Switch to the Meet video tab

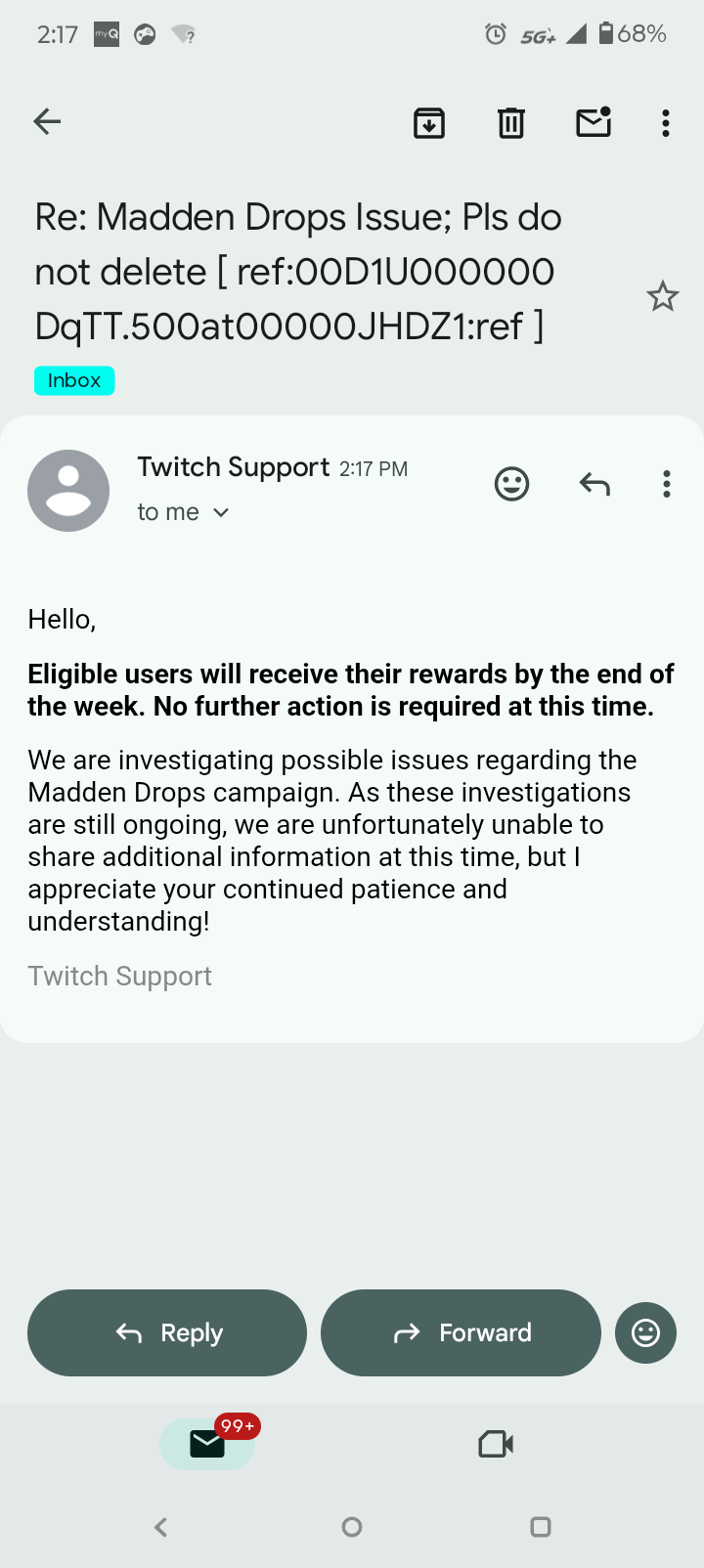pos(496,1444)
